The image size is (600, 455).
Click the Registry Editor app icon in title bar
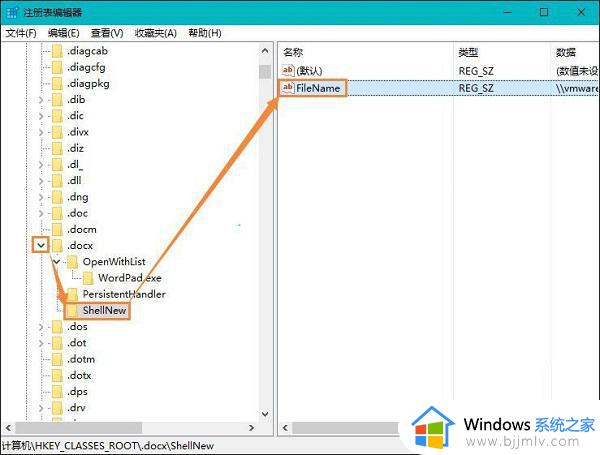point(11,12)
